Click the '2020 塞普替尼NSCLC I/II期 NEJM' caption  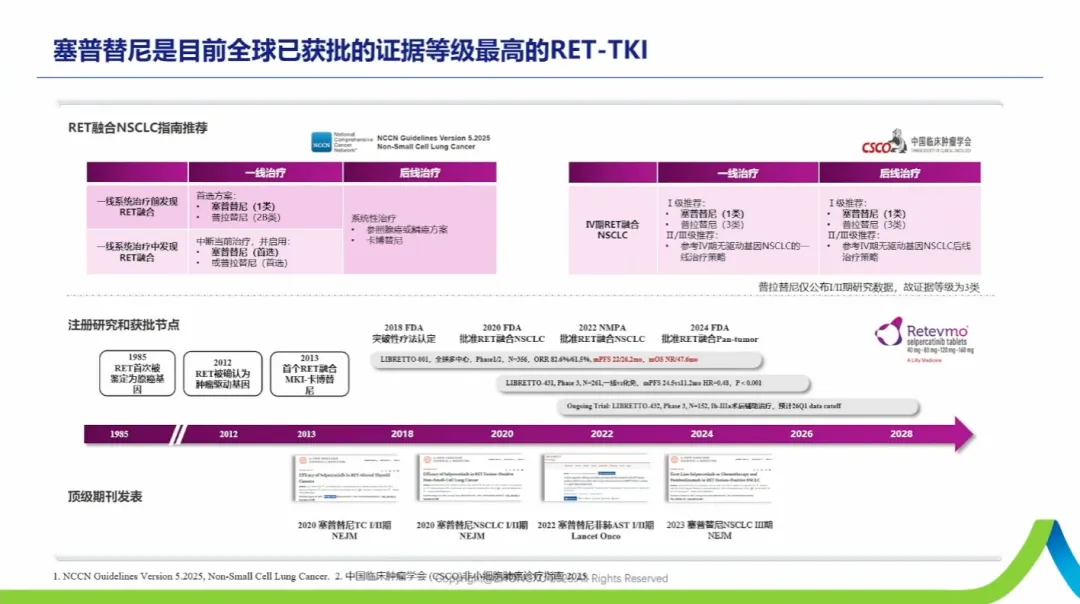[472, 530]
